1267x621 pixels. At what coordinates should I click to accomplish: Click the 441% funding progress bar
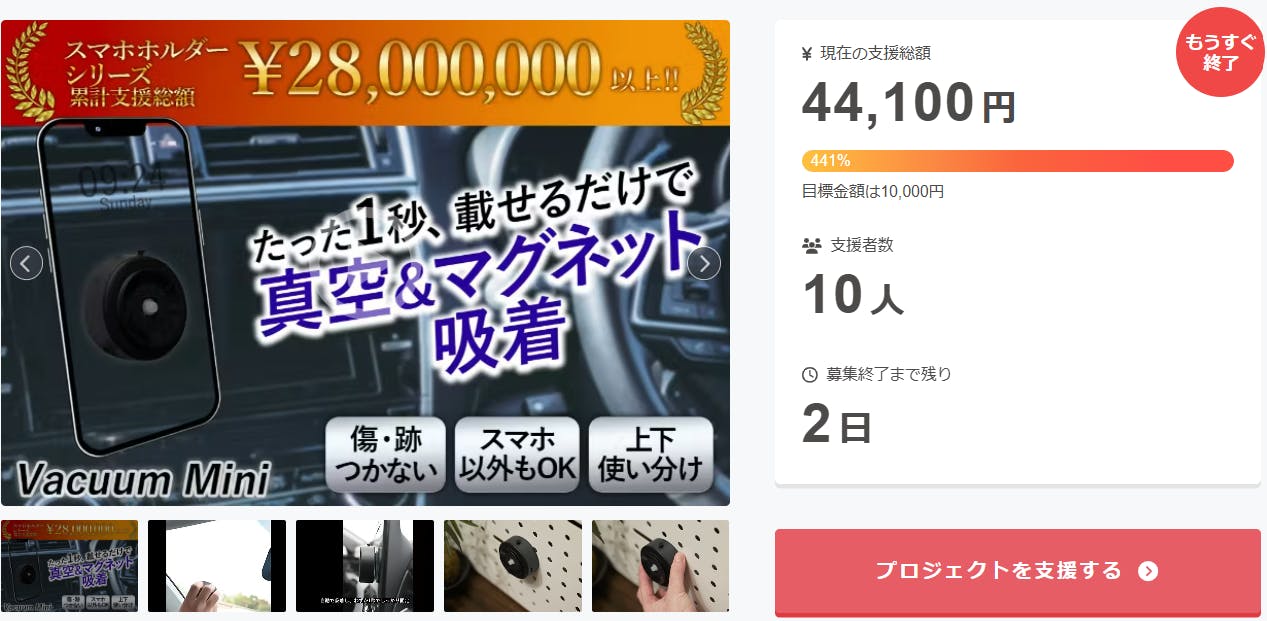coord(1018,161)
